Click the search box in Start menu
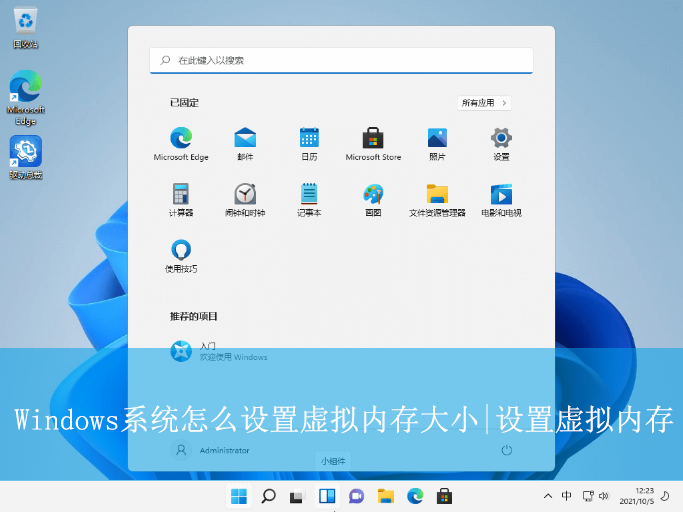Screen dimensions: 683x512 [341, 61]
